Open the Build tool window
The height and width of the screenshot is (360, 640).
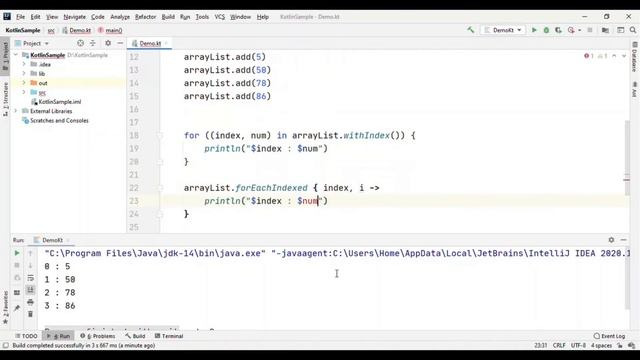(135, 336)
